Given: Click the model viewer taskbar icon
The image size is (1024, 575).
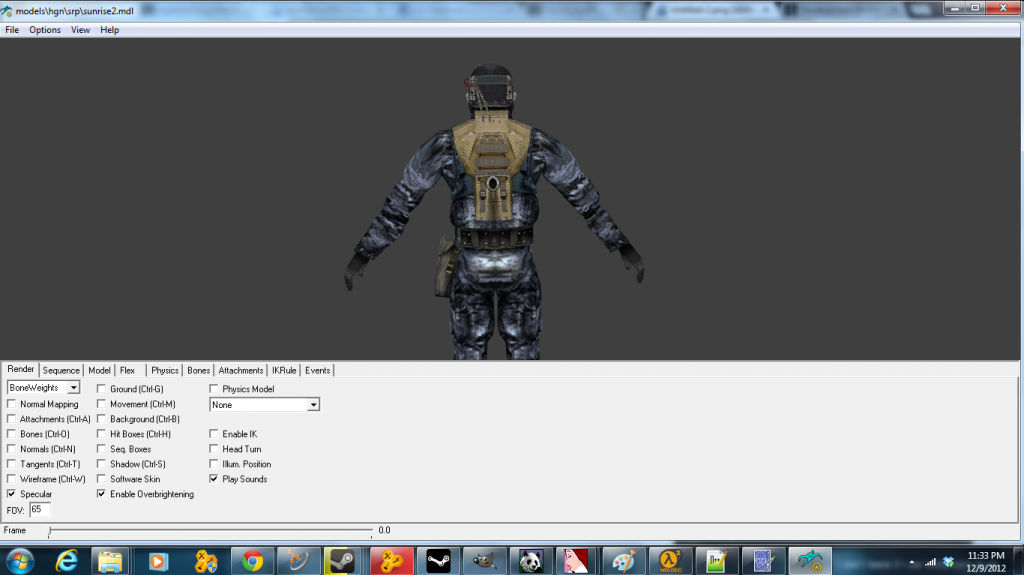Looking at the screenshot, I should pyautogui.click(x=810, y=561).
